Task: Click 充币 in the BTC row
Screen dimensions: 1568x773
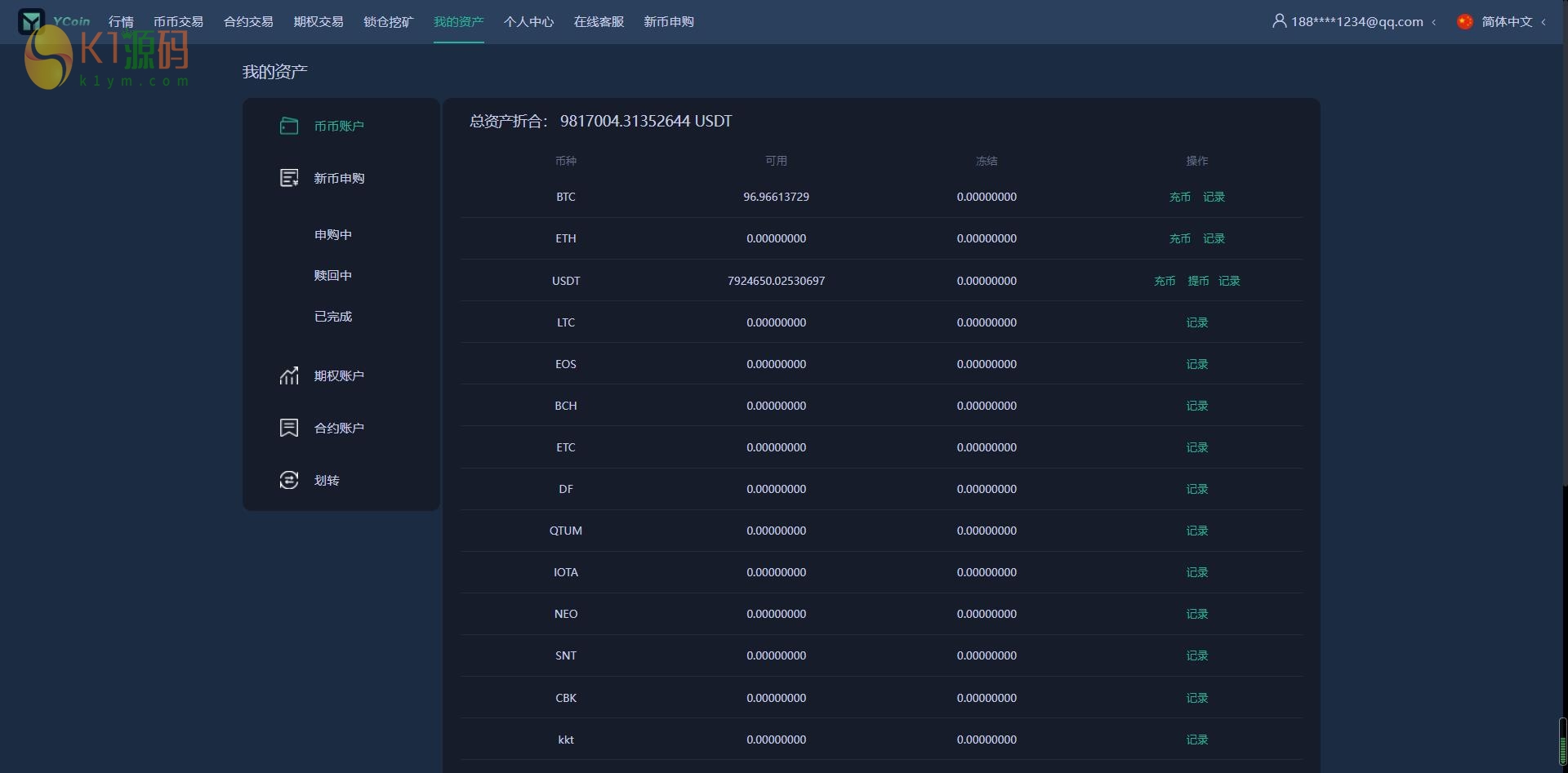Action: click(x=1180, y=197)
